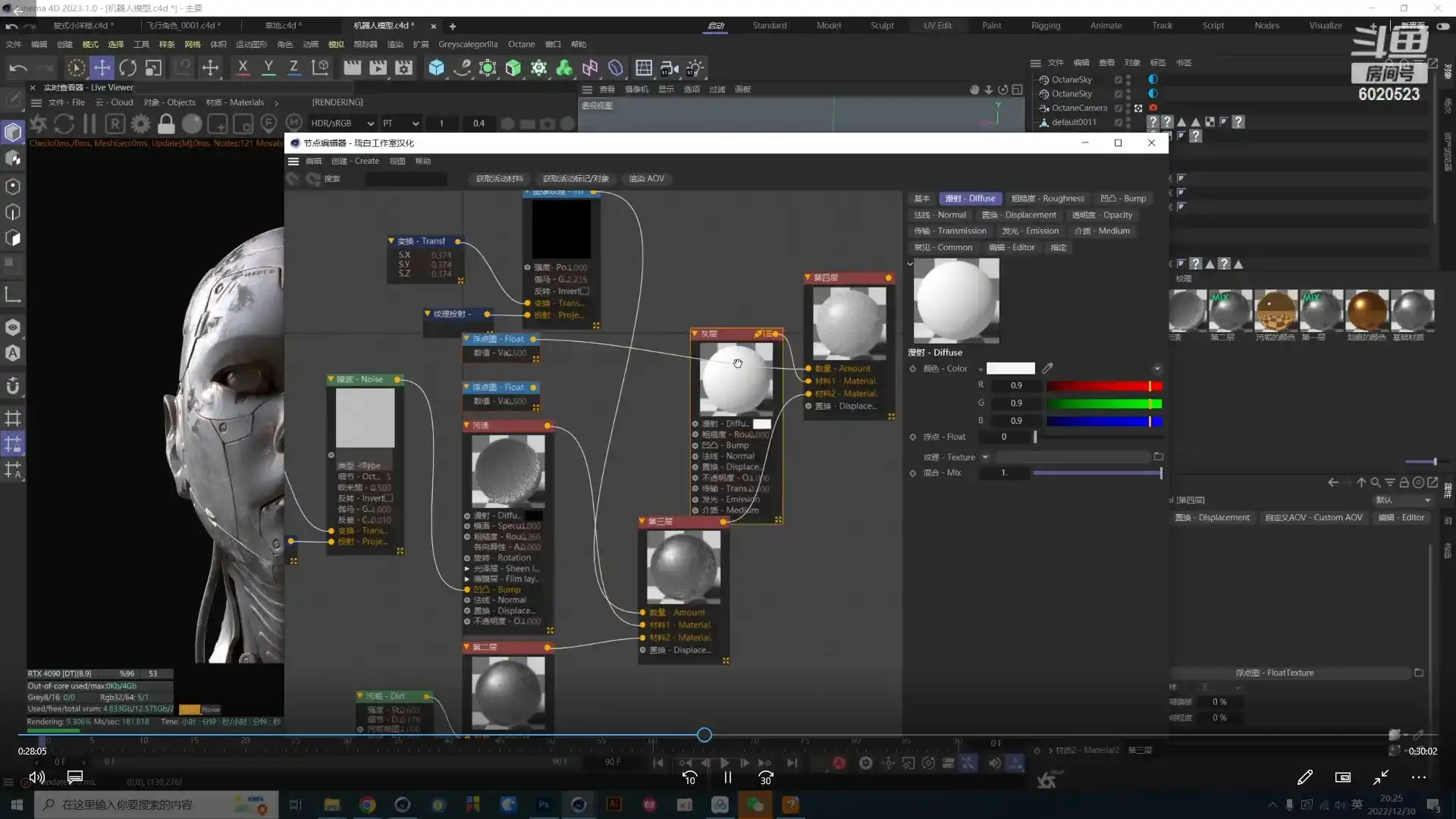1456x819 pixels.
Task: Open Live Viewer settings gear
Action: click(140, 124)
